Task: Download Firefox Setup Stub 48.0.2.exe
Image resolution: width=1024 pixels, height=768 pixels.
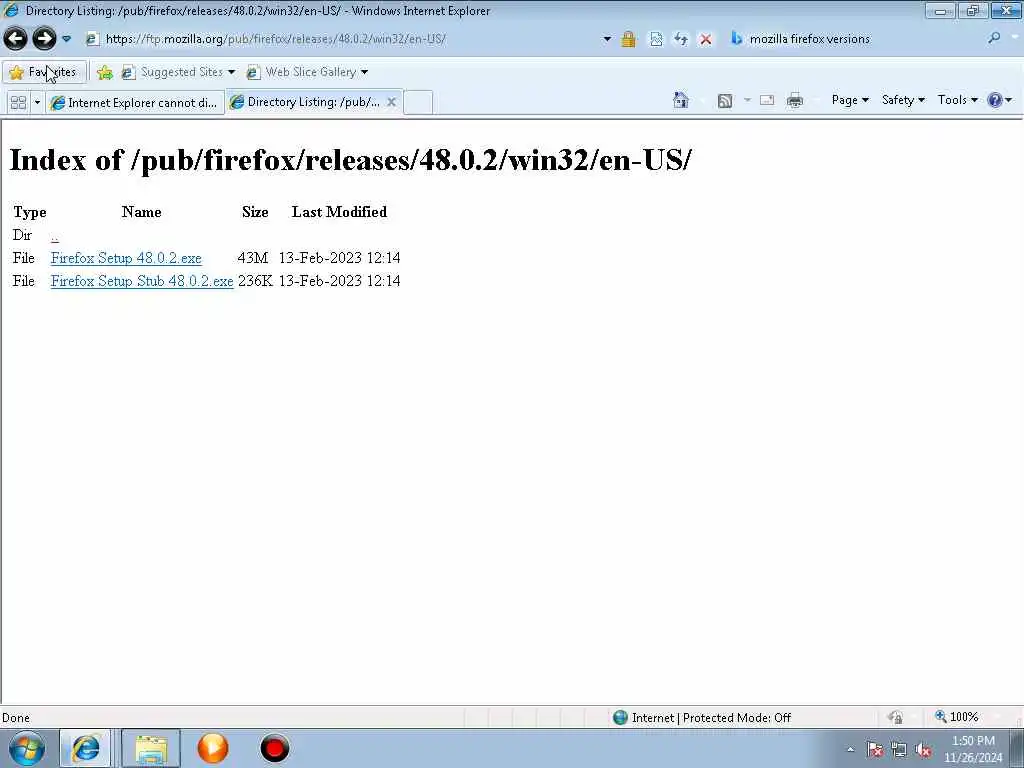Action: [142, 281]
